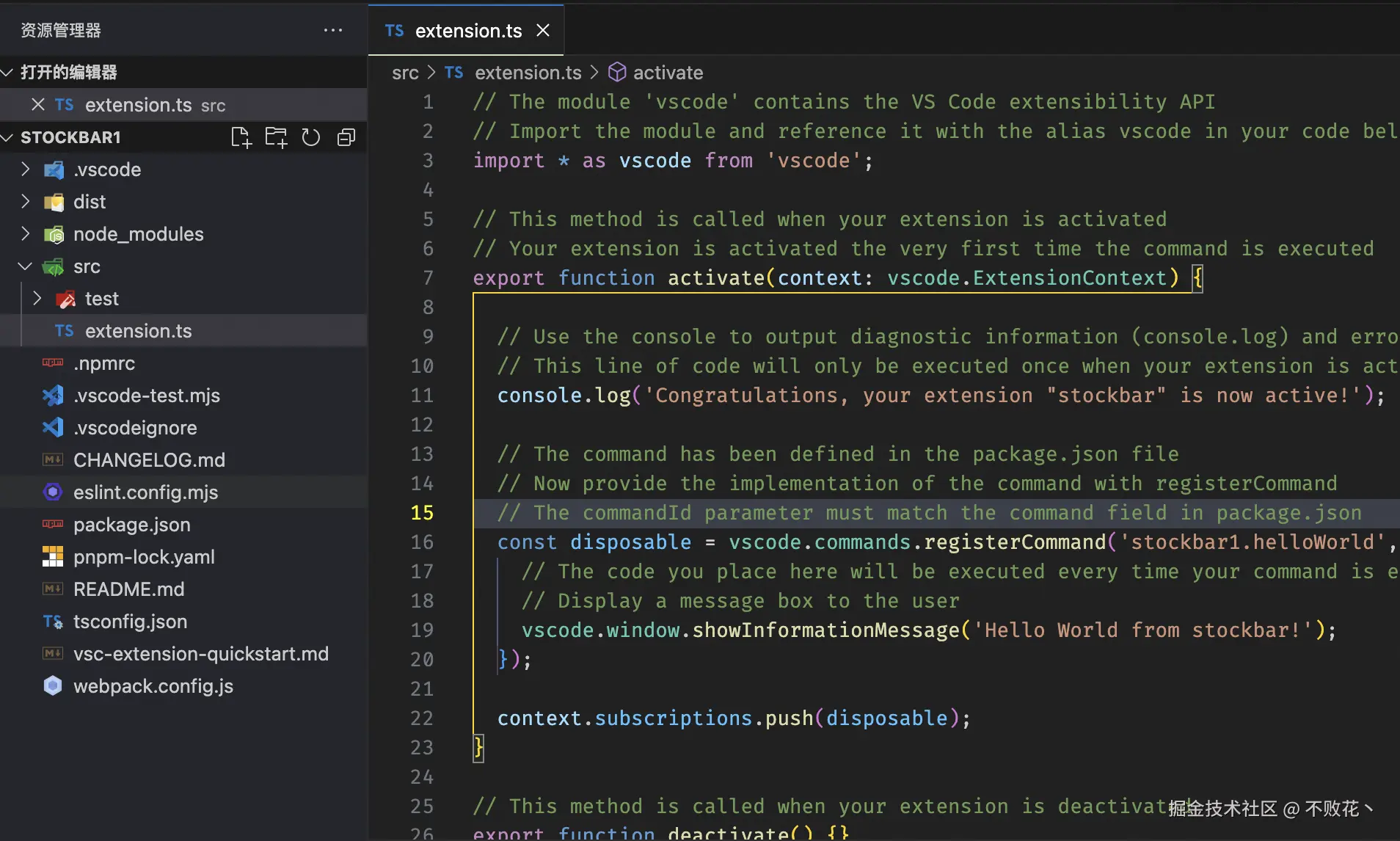This screenshot has height=841, width=1400.
Task: Click the TypeScript icon on the extension.ts tab
Action: coord(395,31)
